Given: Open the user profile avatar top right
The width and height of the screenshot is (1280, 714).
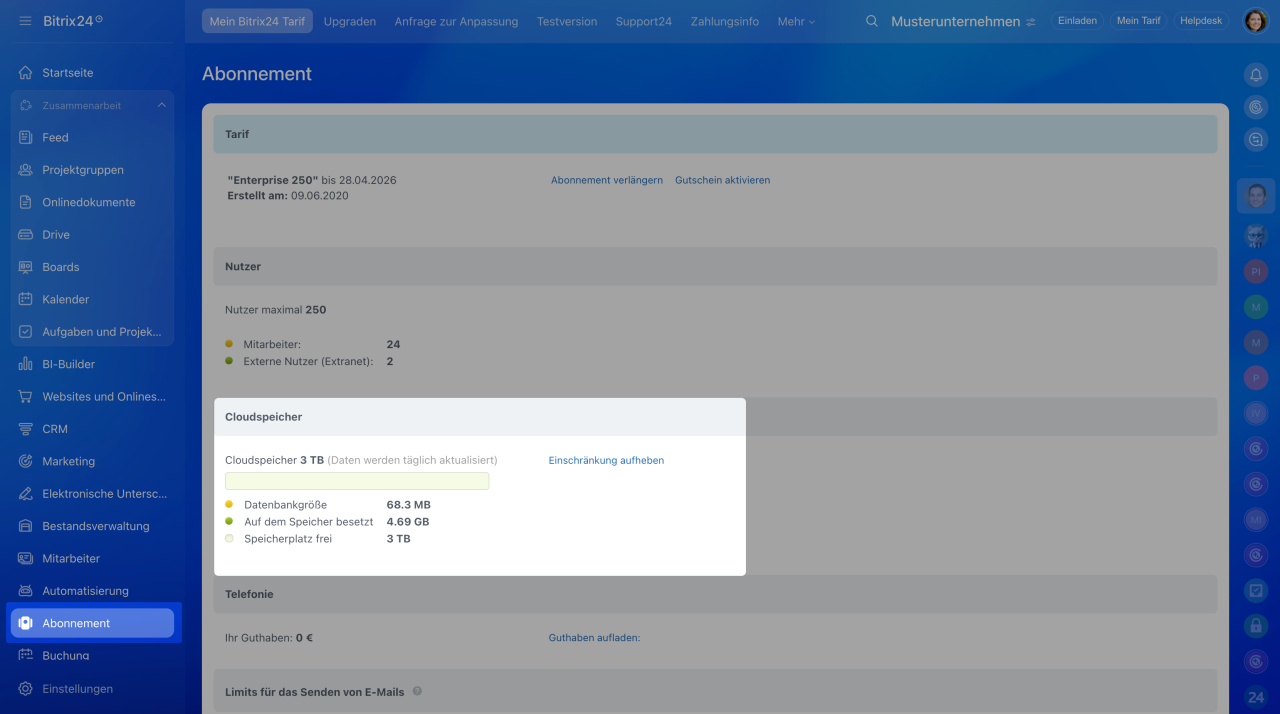Looking at the screenshot, I should pos(1255,21).
